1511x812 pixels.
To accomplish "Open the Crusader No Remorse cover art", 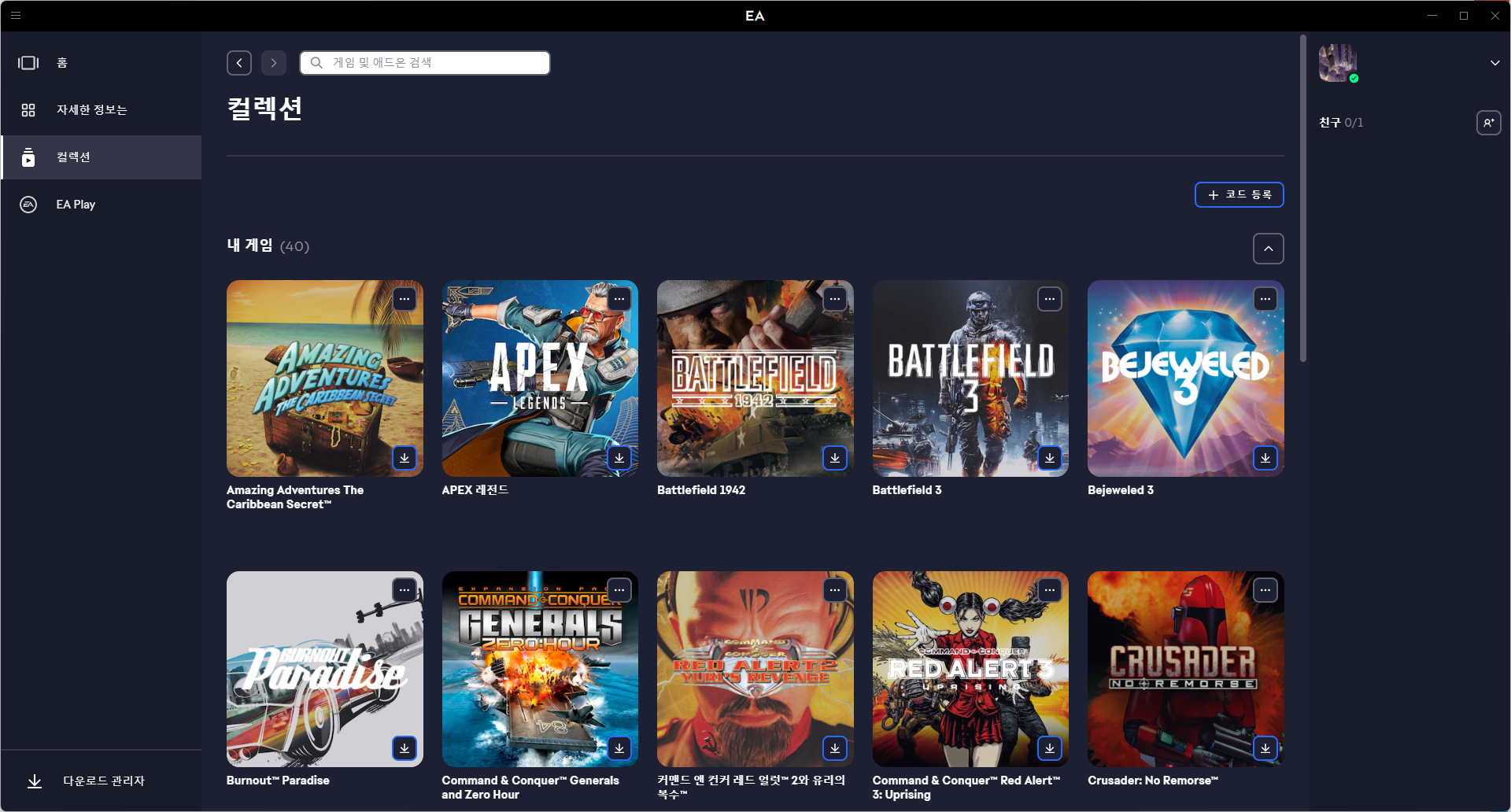I will pos(1186,669).
